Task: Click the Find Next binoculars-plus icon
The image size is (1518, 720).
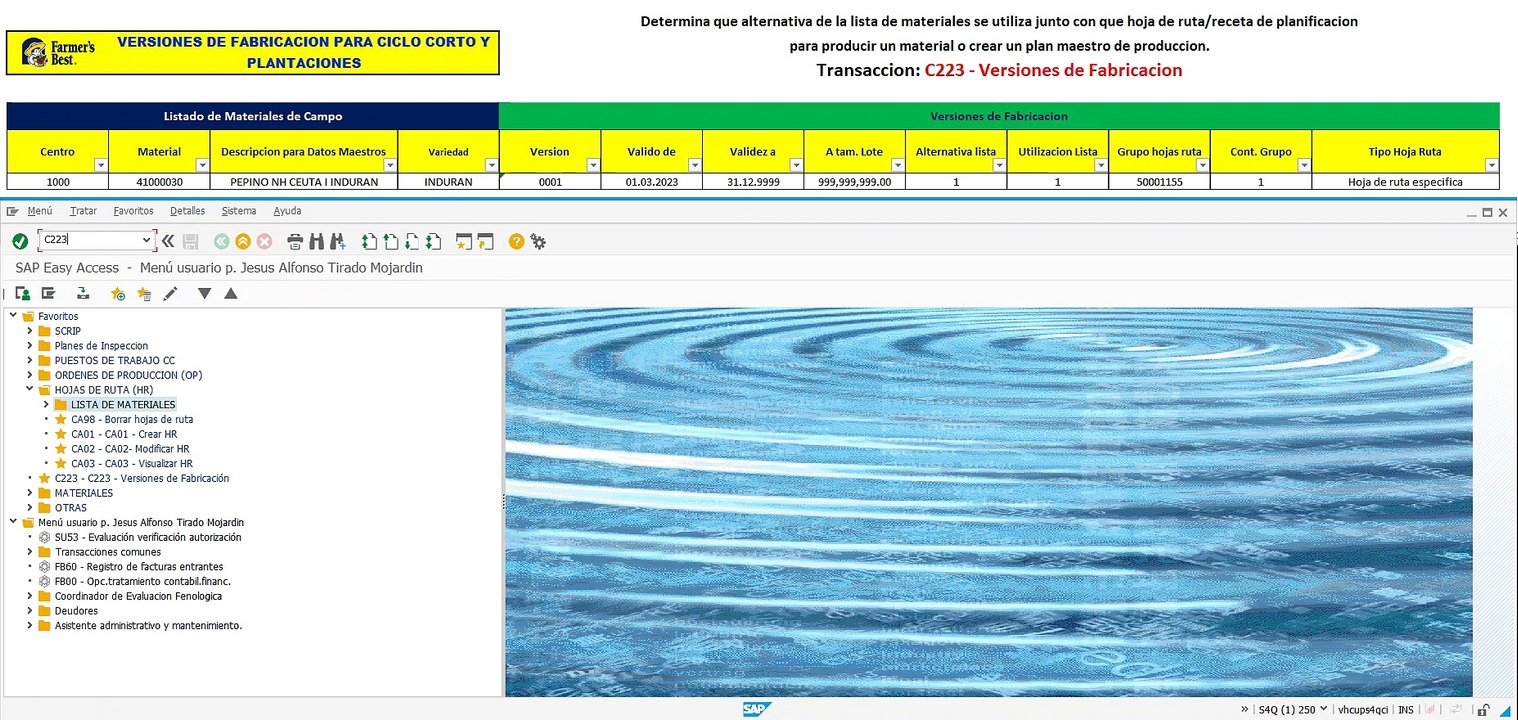Action: pos(337,241)
